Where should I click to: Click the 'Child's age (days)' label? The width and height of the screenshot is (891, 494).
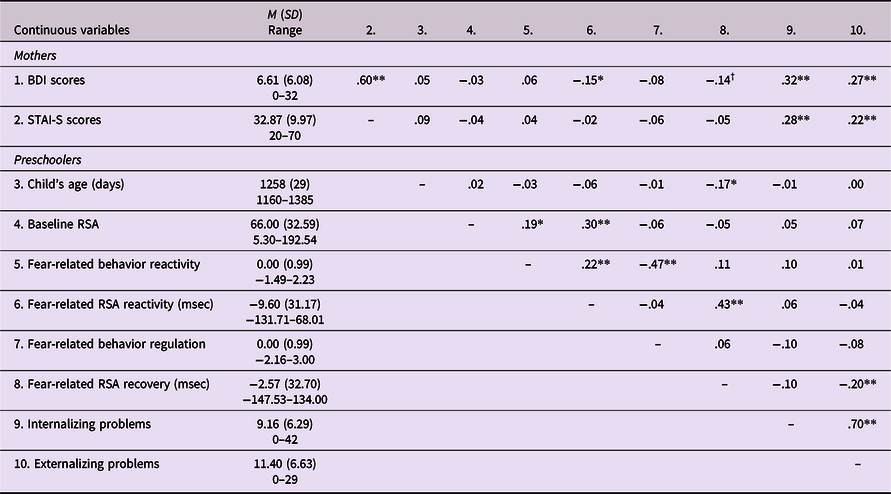[69, 184]
